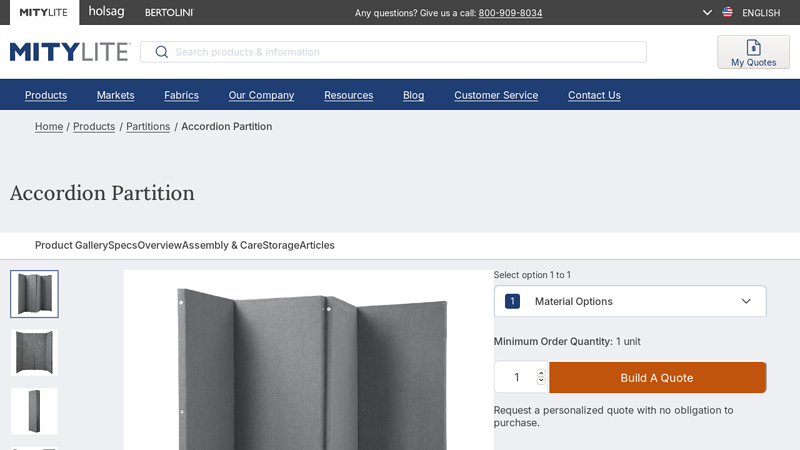Increase quantity with up stepper arrow
The image size is (800, 450).
point(541,373)
